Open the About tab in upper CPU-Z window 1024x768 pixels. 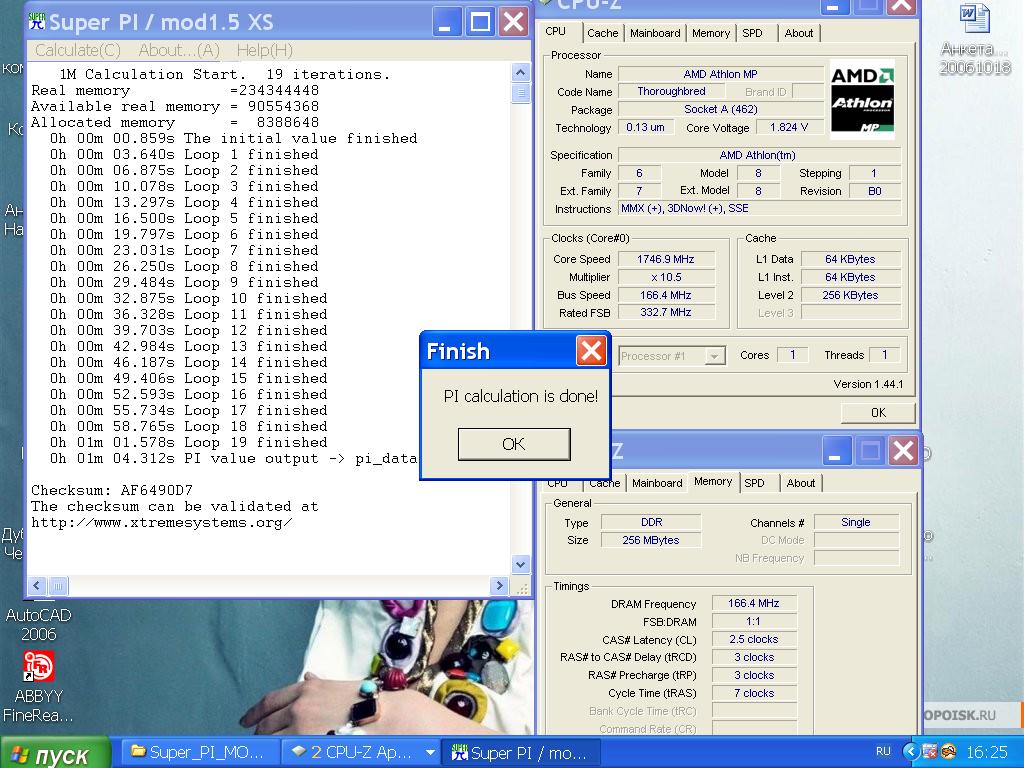[799, 33]
